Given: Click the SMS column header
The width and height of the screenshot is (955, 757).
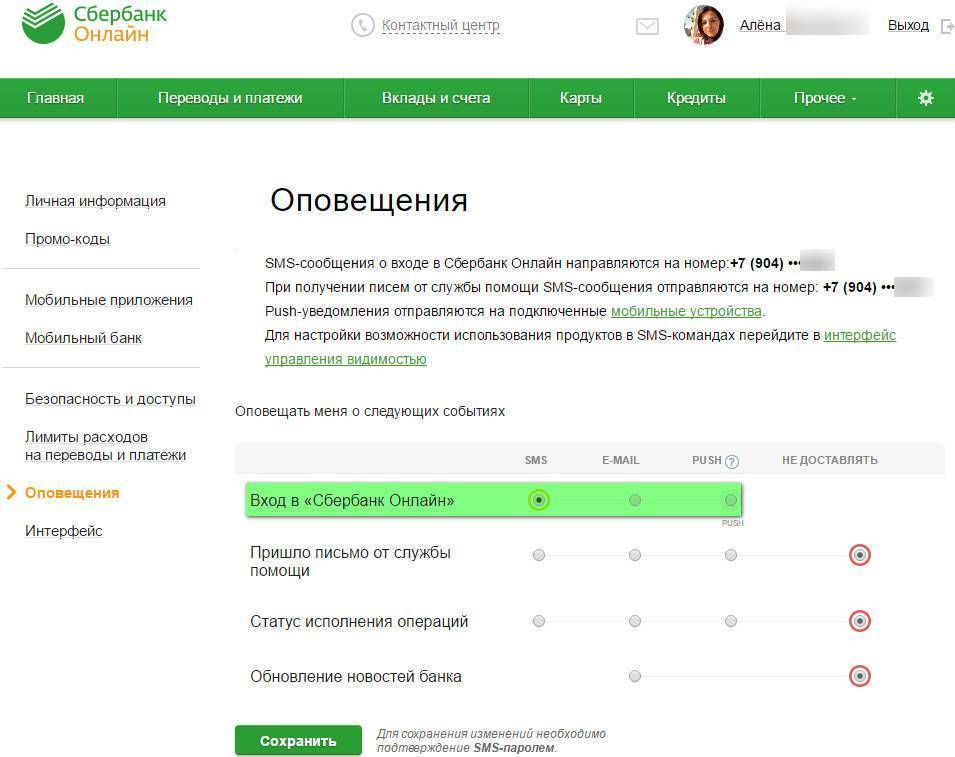Looking at the screenshot, I should coord(536,460).
